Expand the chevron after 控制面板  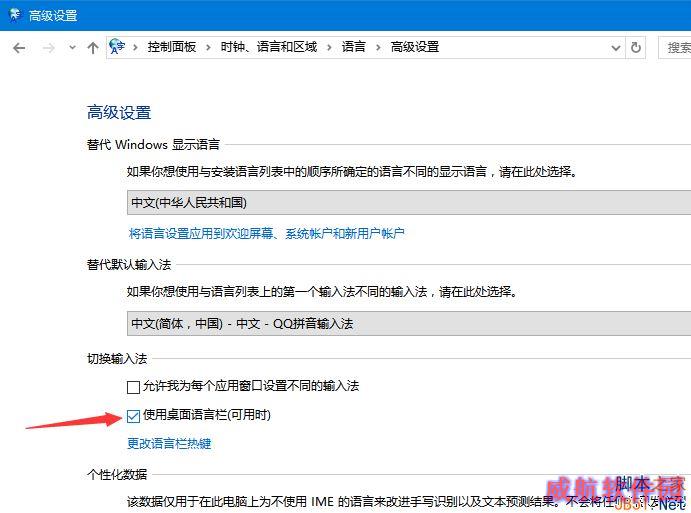click(x=208, y=47)
